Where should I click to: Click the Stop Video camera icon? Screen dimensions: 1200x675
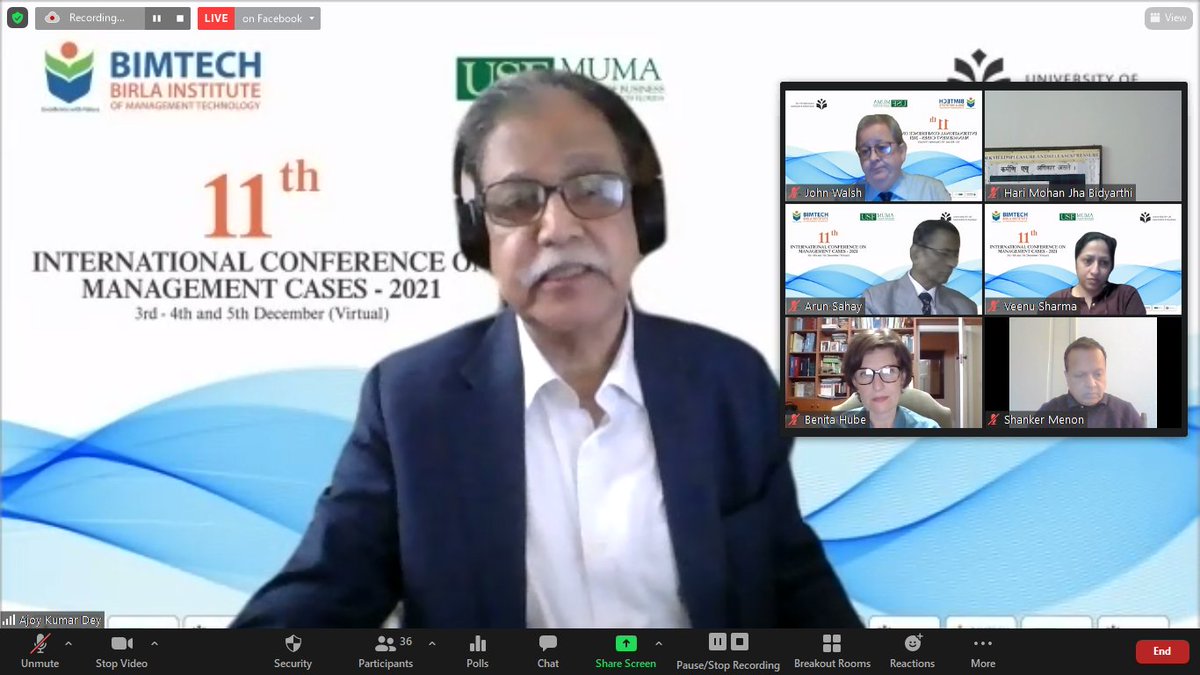tap(121, 643)
